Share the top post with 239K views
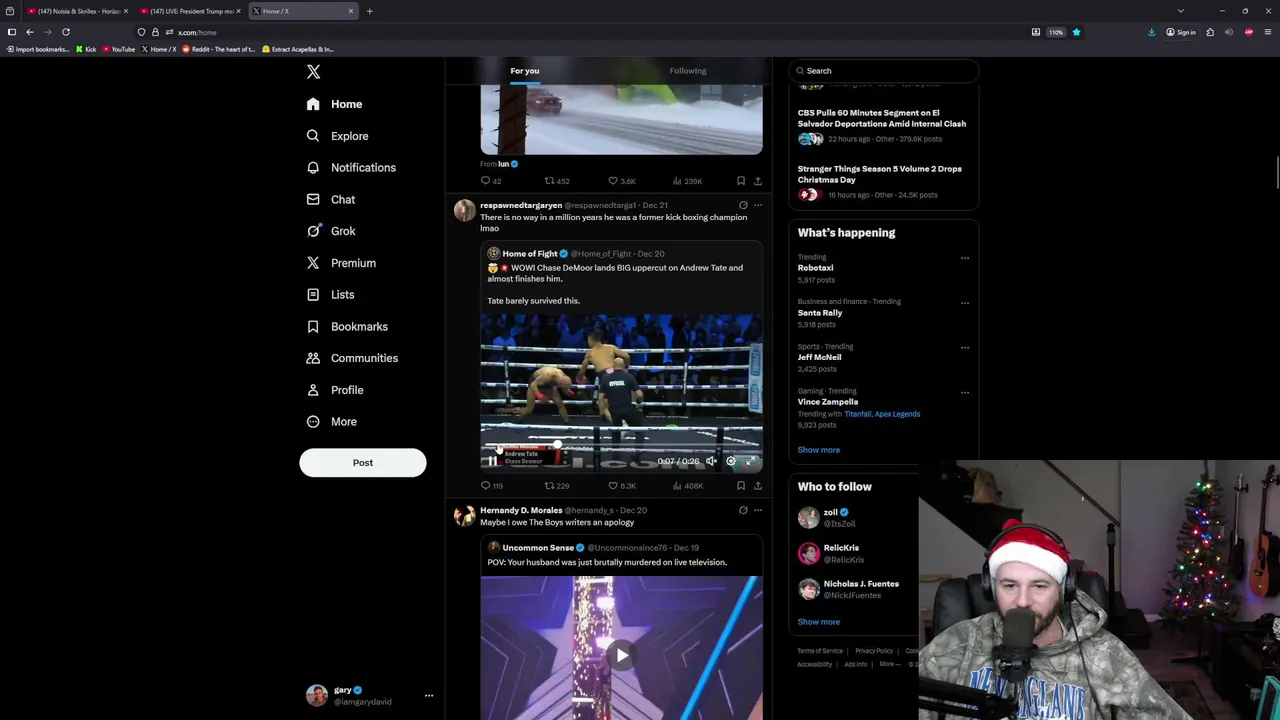The image size is (1280, 720). coord(758,181)
